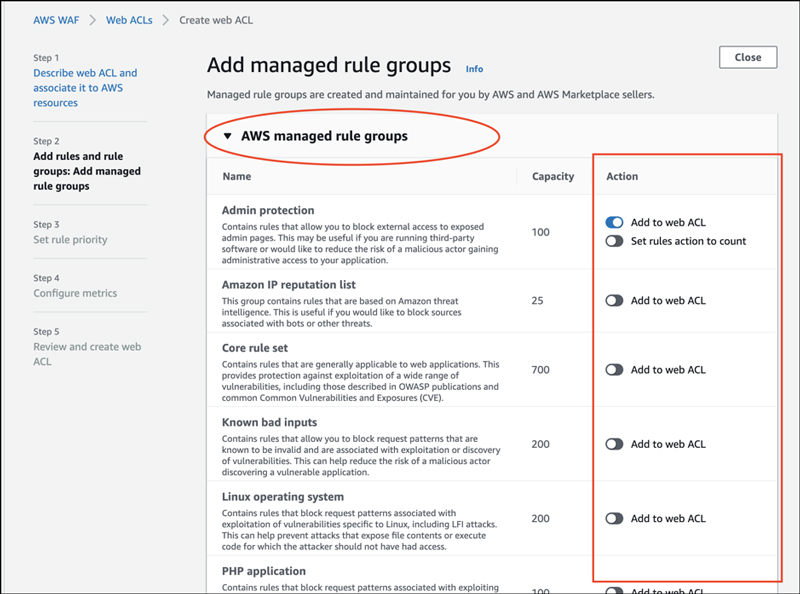Open the Info link beside the heading
This screenshot has width=800, height=594.
coord(474,69)
